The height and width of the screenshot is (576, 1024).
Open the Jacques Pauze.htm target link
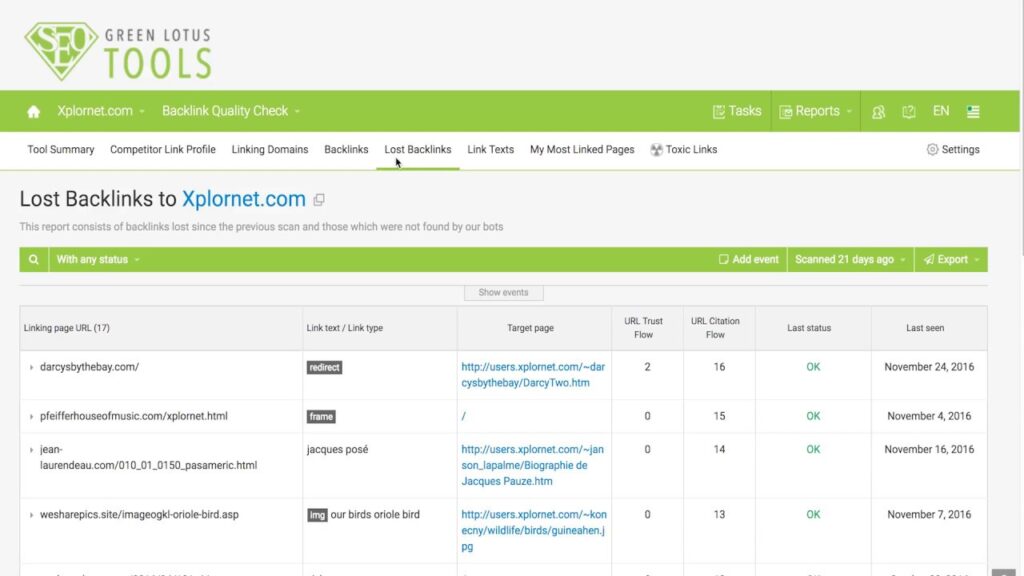pyautogui.click(x=532, y=465)
